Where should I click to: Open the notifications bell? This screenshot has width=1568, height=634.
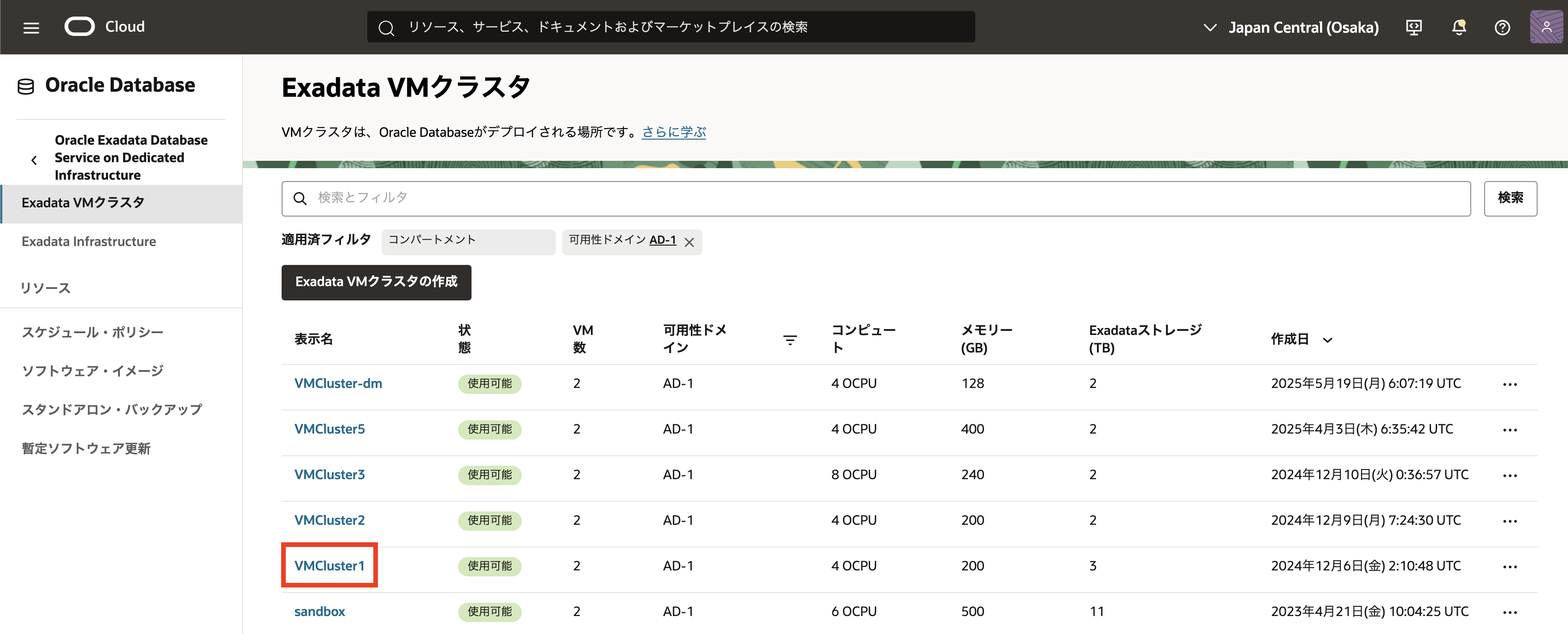1458,27
